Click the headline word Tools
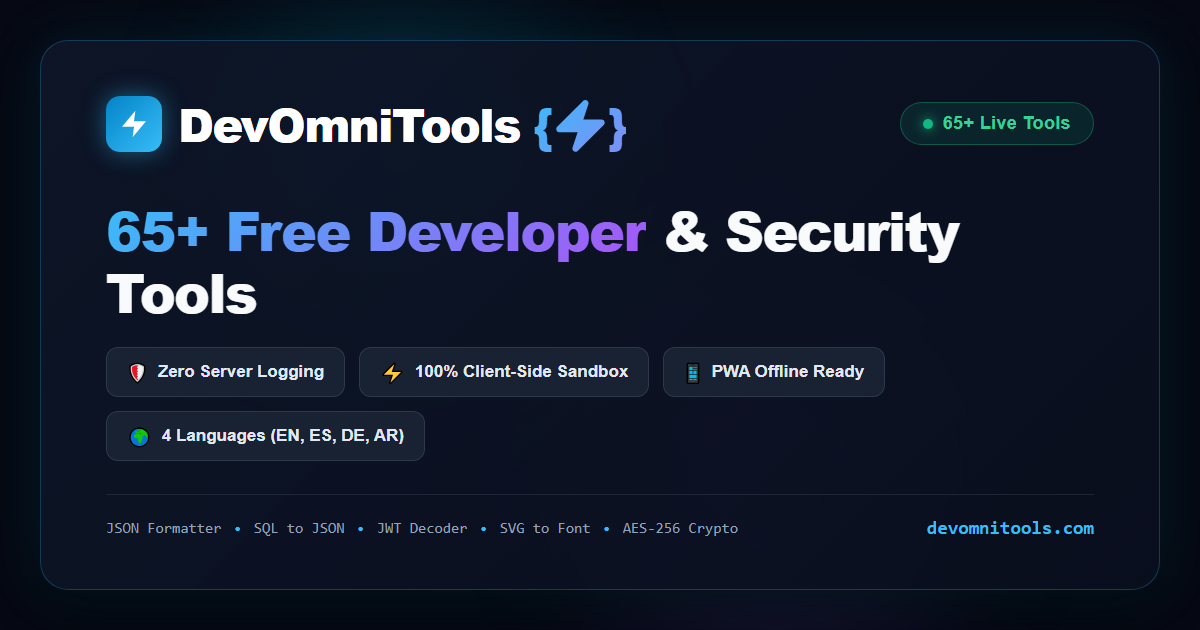 point(181,294)
